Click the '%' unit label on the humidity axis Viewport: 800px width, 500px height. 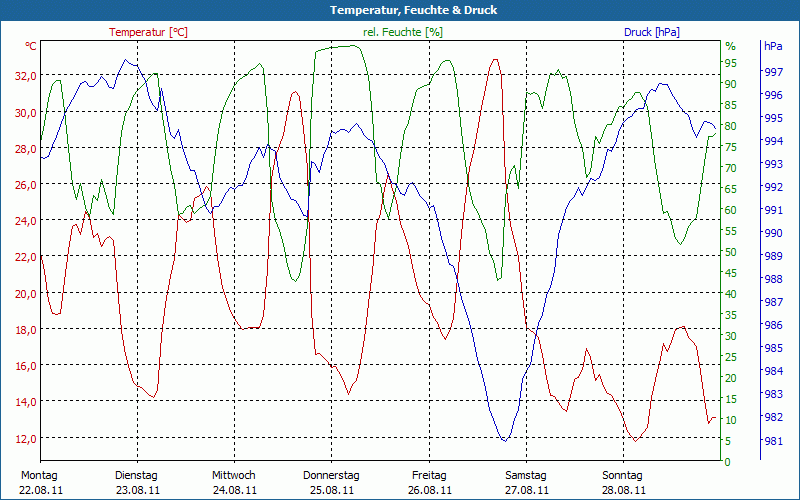[x=731, y=46]
